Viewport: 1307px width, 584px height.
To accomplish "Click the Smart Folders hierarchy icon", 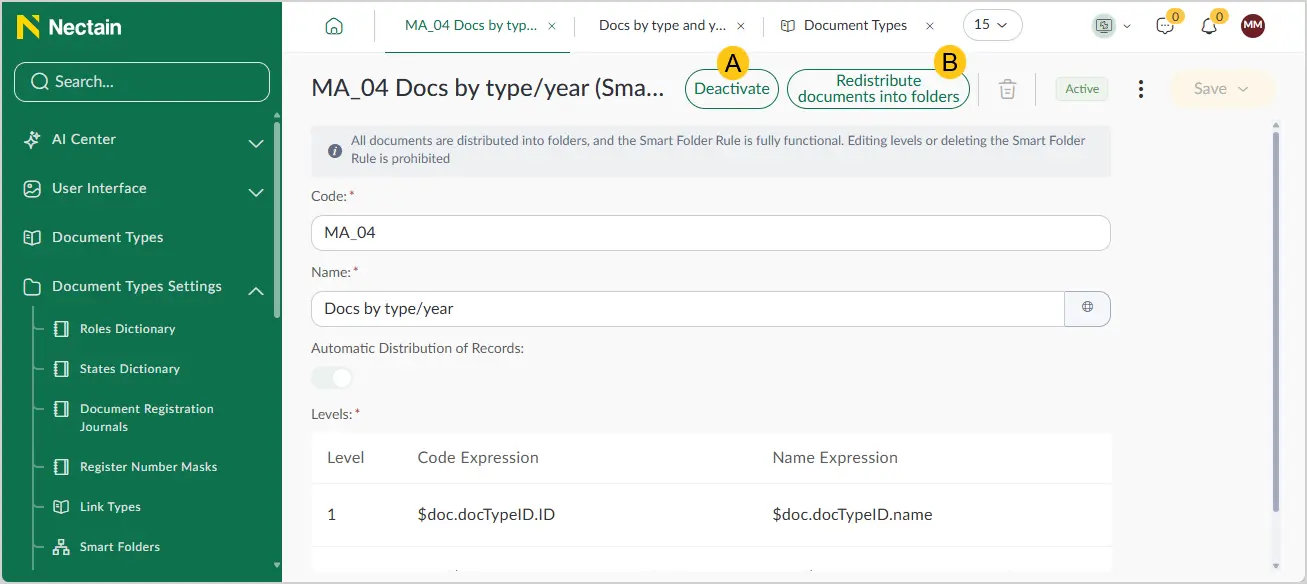I will pos(61,547).
